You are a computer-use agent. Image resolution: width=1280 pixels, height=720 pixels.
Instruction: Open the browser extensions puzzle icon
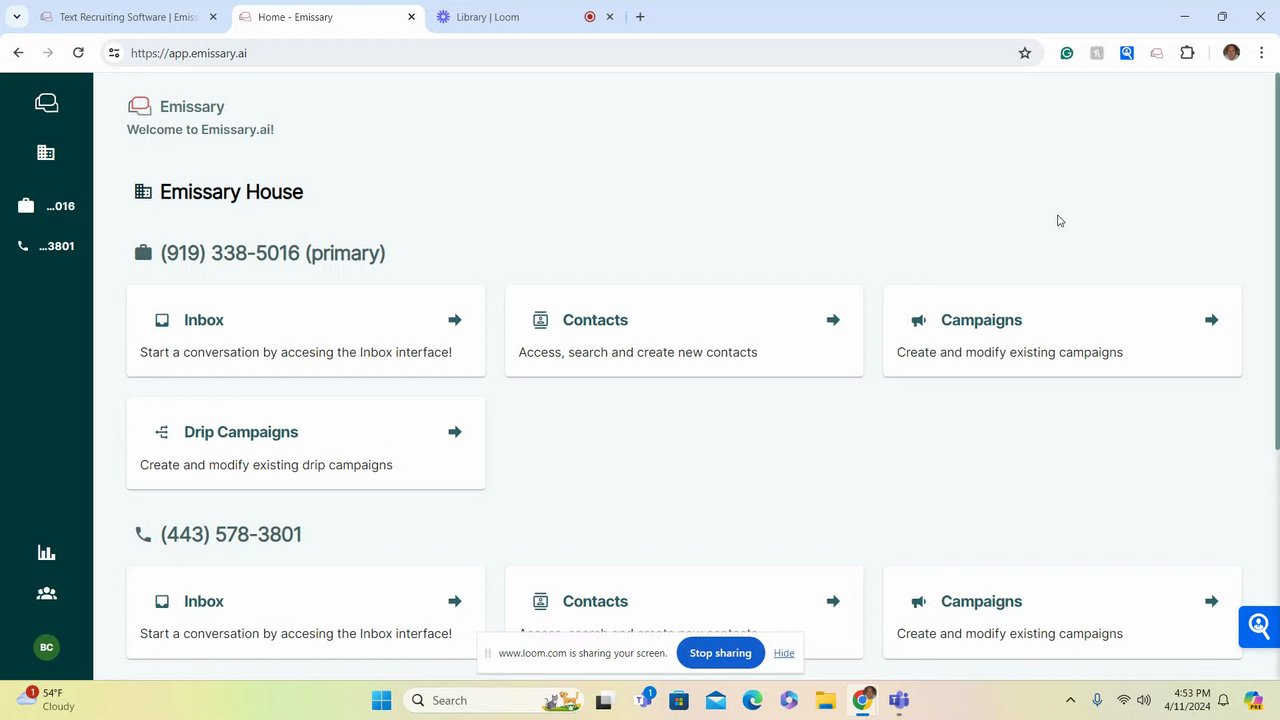coord(1187,53)
